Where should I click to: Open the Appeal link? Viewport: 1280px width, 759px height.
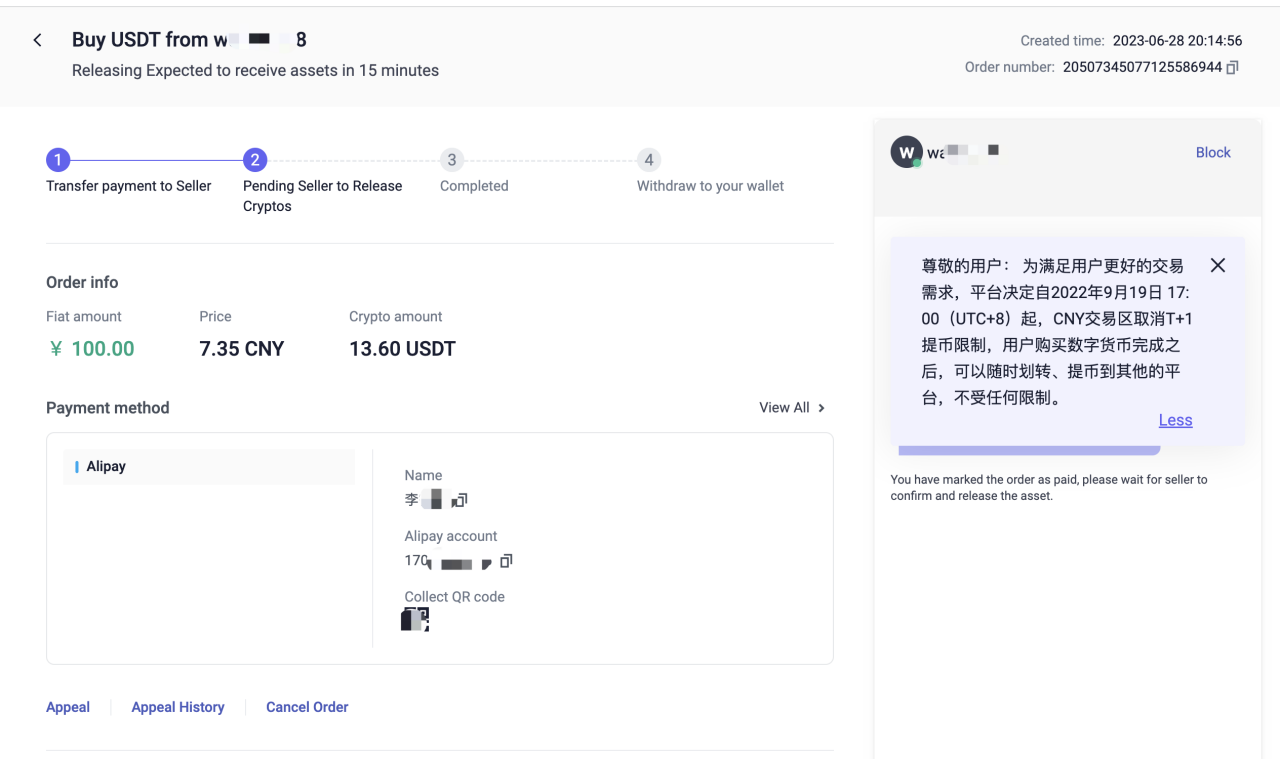68,707
